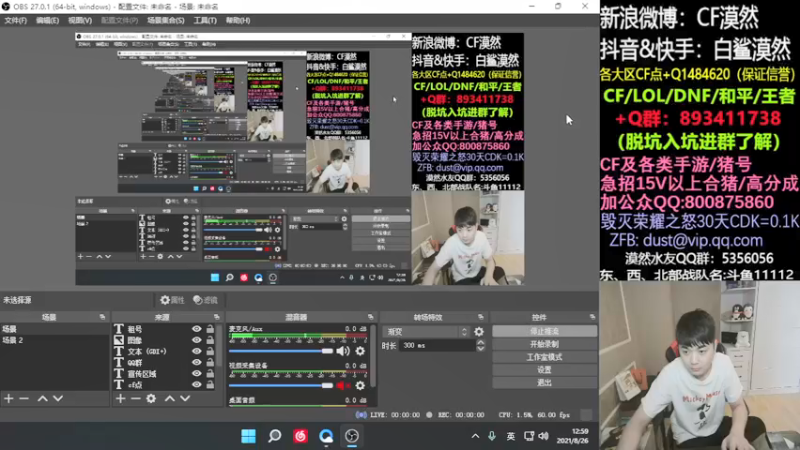
Task: Click the 开始录制 start recording button
Action: (544, 344)
